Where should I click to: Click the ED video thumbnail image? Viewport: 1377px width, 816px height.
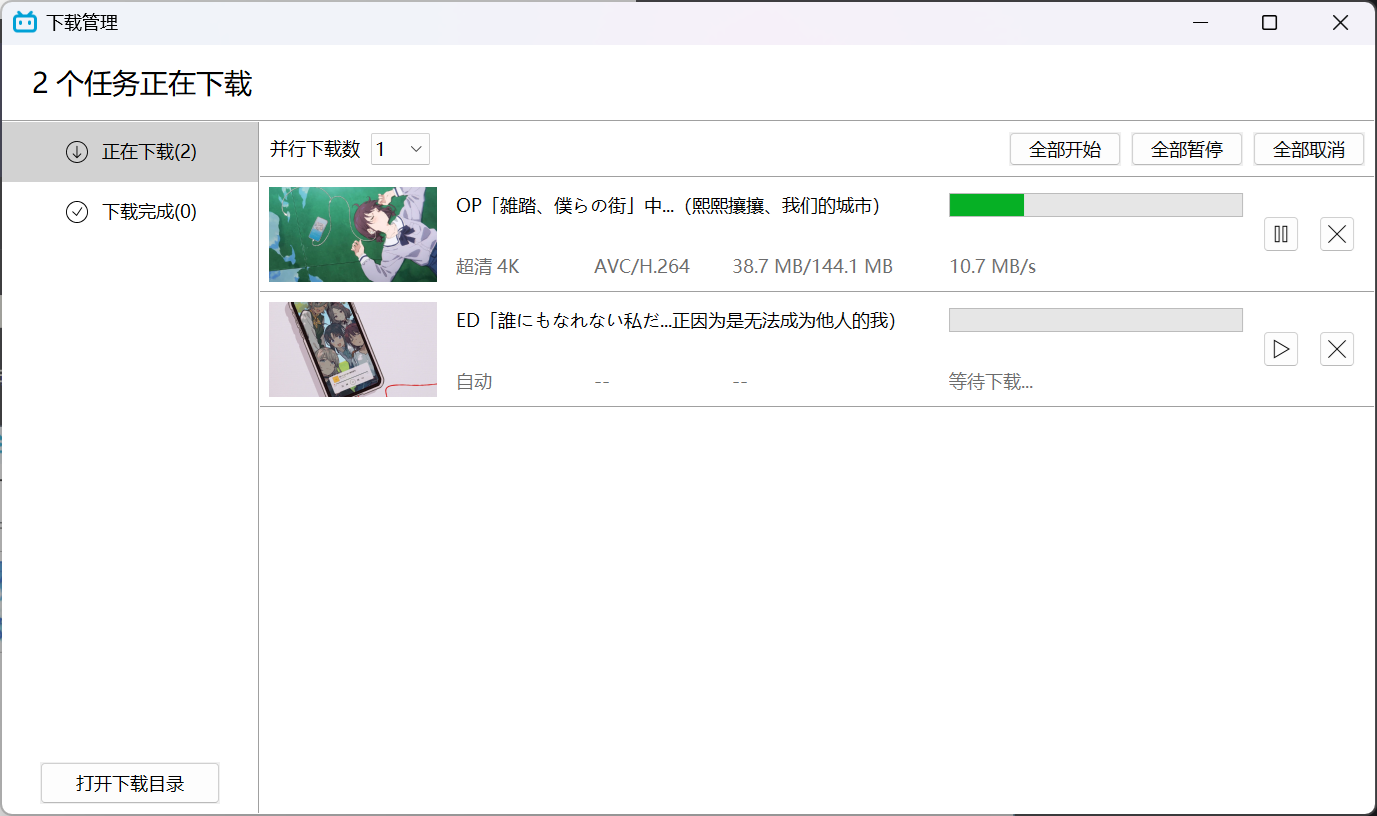pyautogui.click(x=352, y=349)
